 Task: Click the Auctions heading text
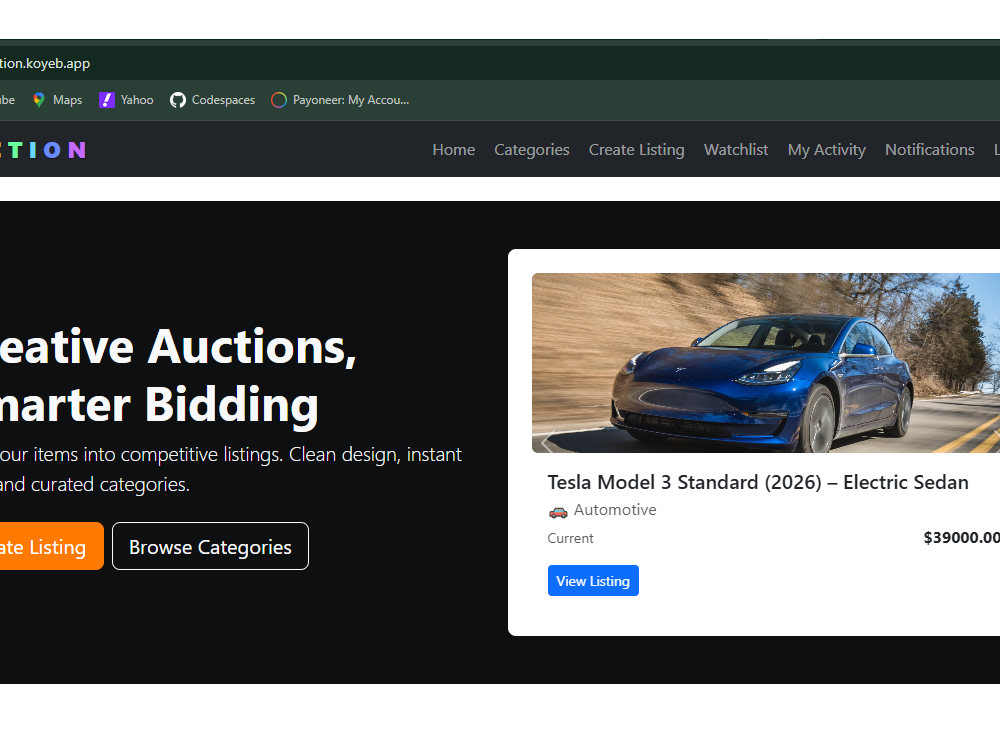(251, 347)
